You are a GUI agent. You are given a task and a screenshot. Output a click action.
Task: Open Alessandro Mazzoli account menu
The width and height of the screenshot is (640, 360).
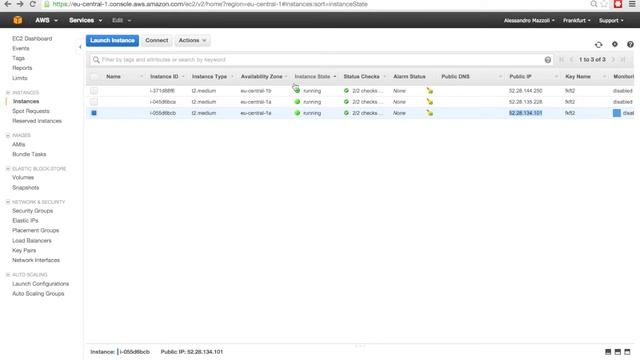click(529, 20)
